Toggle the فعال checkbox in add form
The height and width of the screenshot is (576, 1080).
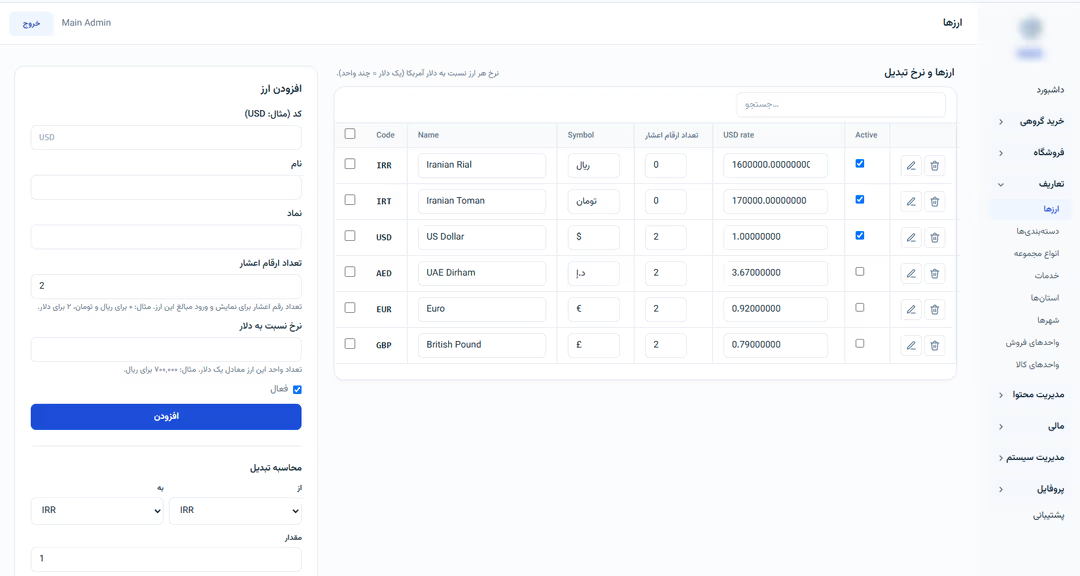click(298, 389)
